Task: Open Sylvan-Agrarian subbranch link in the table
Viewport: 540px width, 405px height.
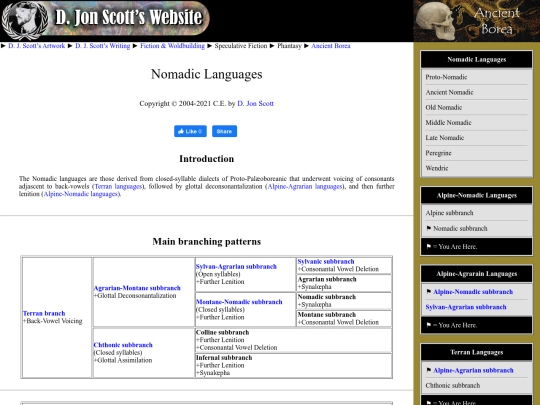Action: (236, 267)
